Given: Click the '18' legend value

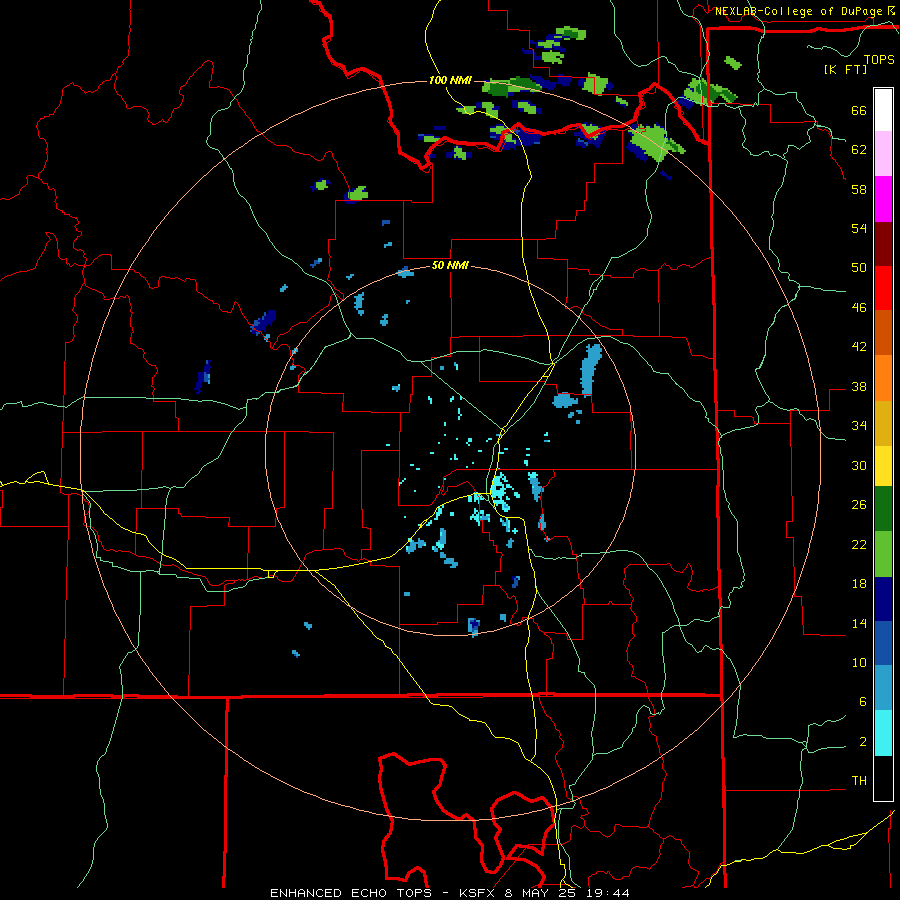Looking at the screenshot, I should (x=859, y=584).
